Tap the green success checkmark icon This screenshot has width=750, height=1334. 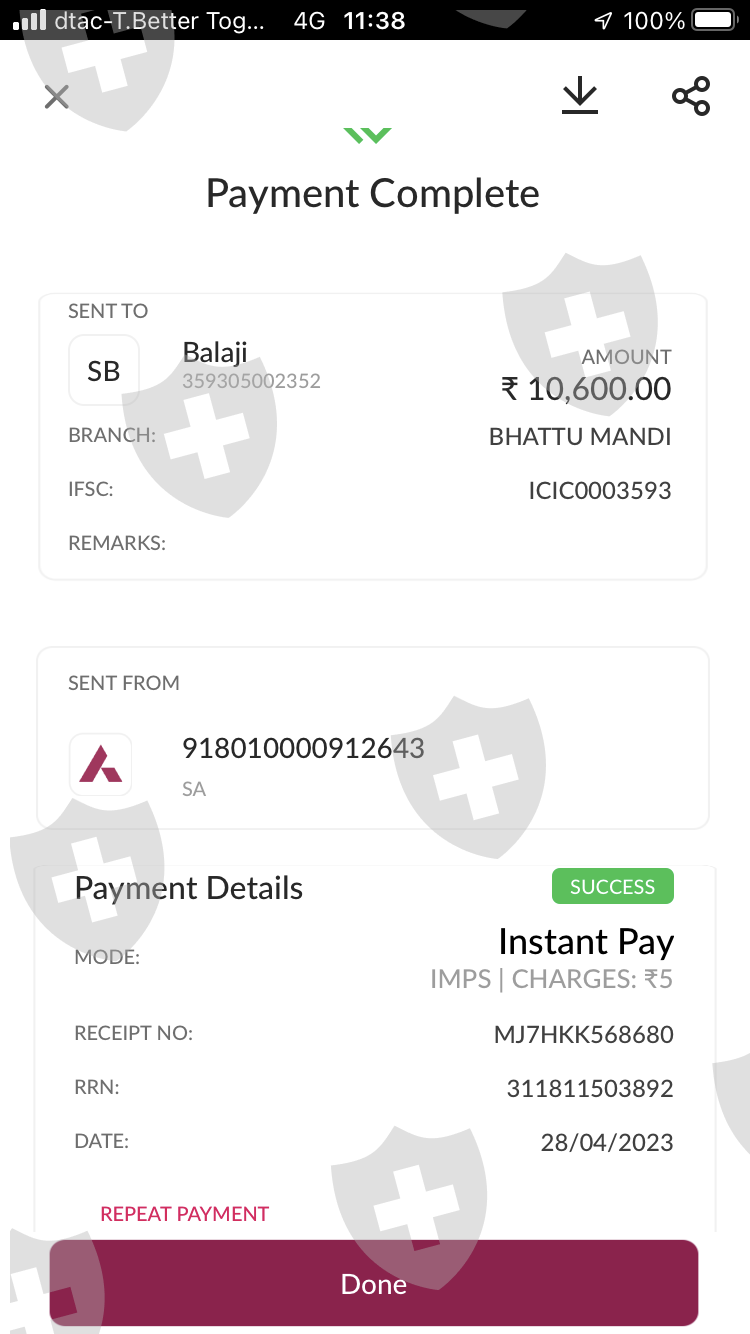[x=368, y=135]
